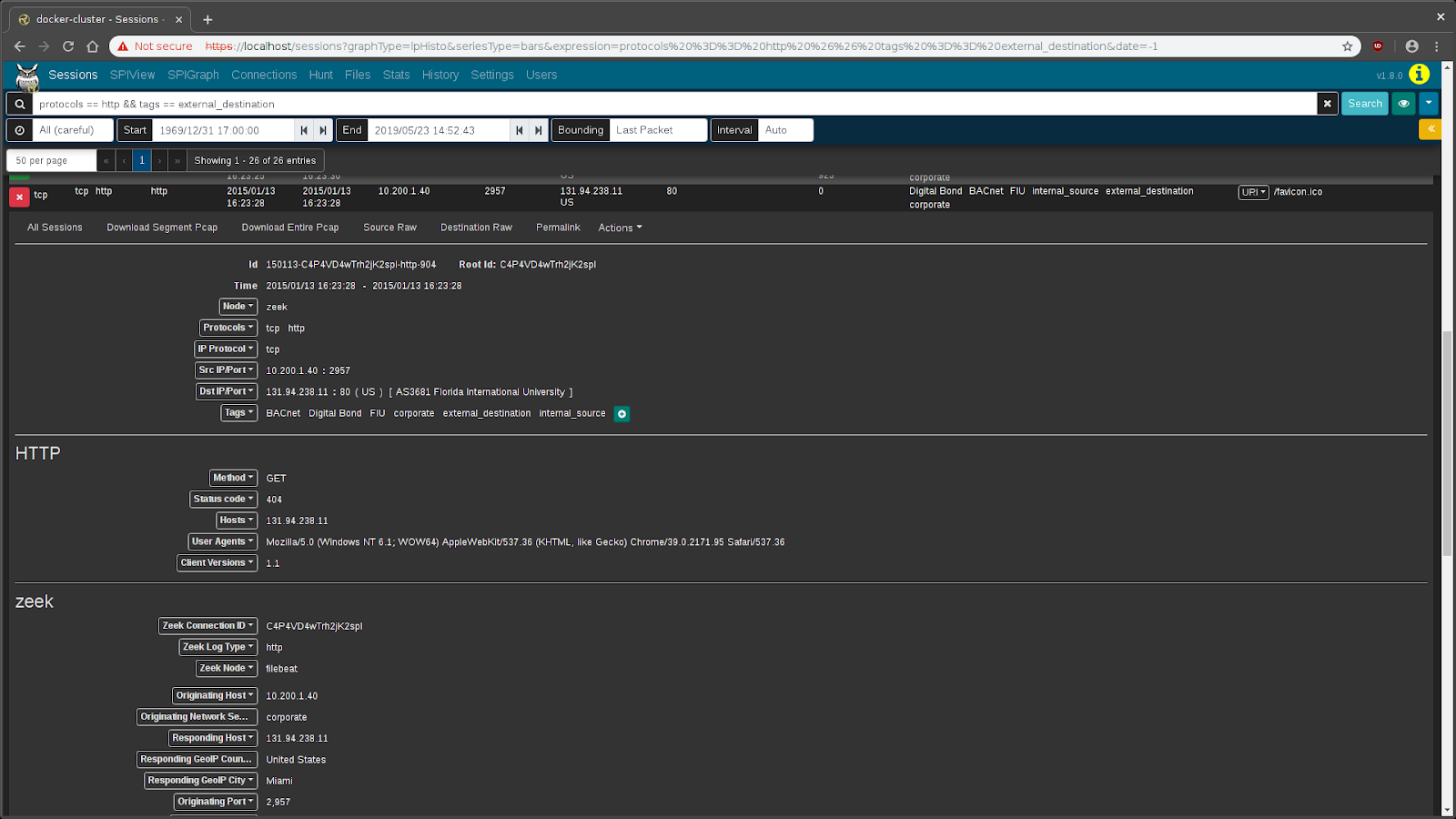
Task: Clear the search expression using the X icon
Action: (x=1327, y=104)
